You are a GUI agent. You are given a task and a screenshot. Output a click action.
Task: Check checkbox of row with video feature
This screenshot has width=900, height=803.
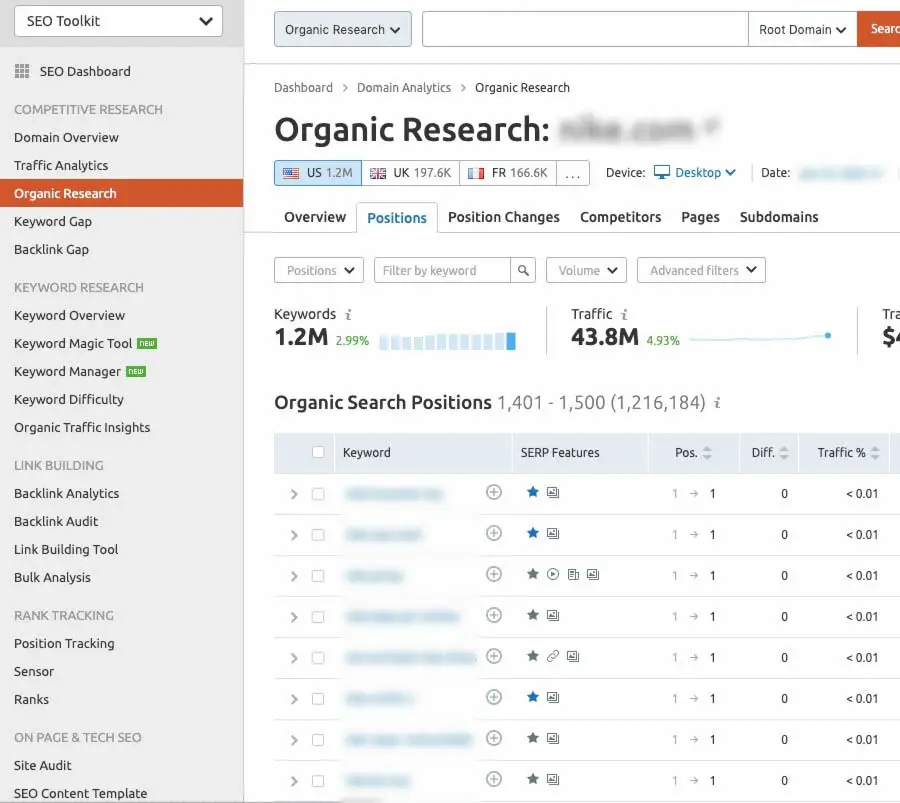click(x=318, y=576)
